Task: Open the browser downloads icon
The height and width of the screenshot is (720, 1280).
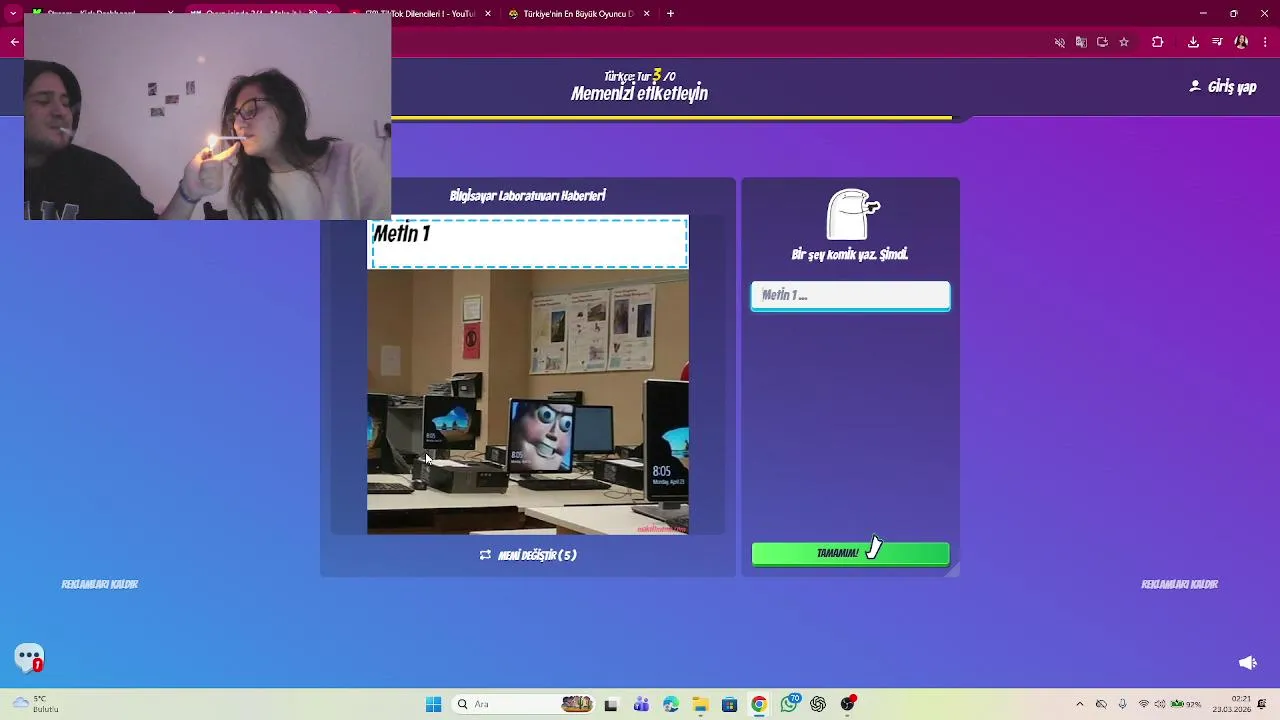Action: click(x=1193, y=42)
